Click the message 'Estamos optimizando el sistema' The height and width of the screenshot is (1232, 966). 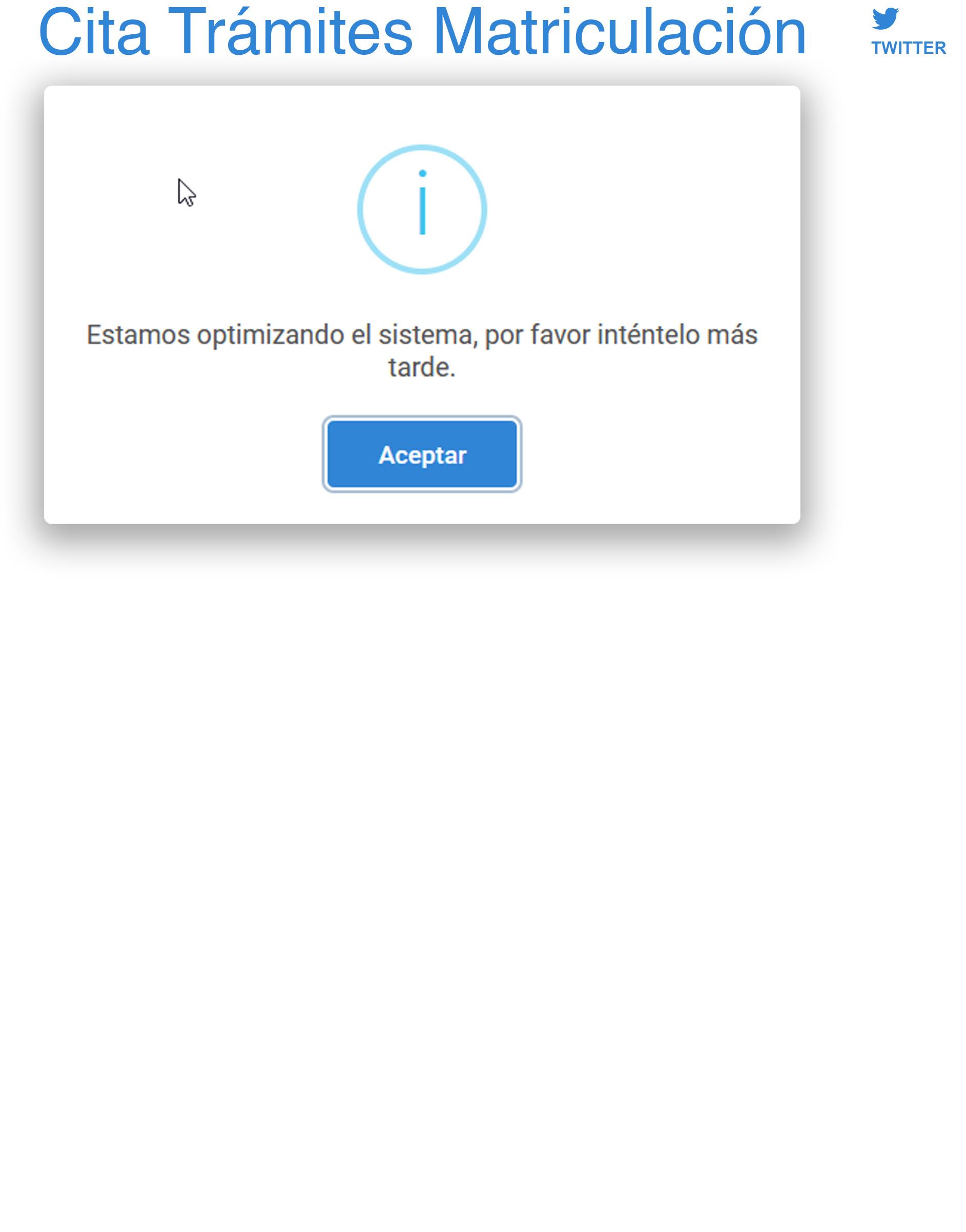coord(422,350)
